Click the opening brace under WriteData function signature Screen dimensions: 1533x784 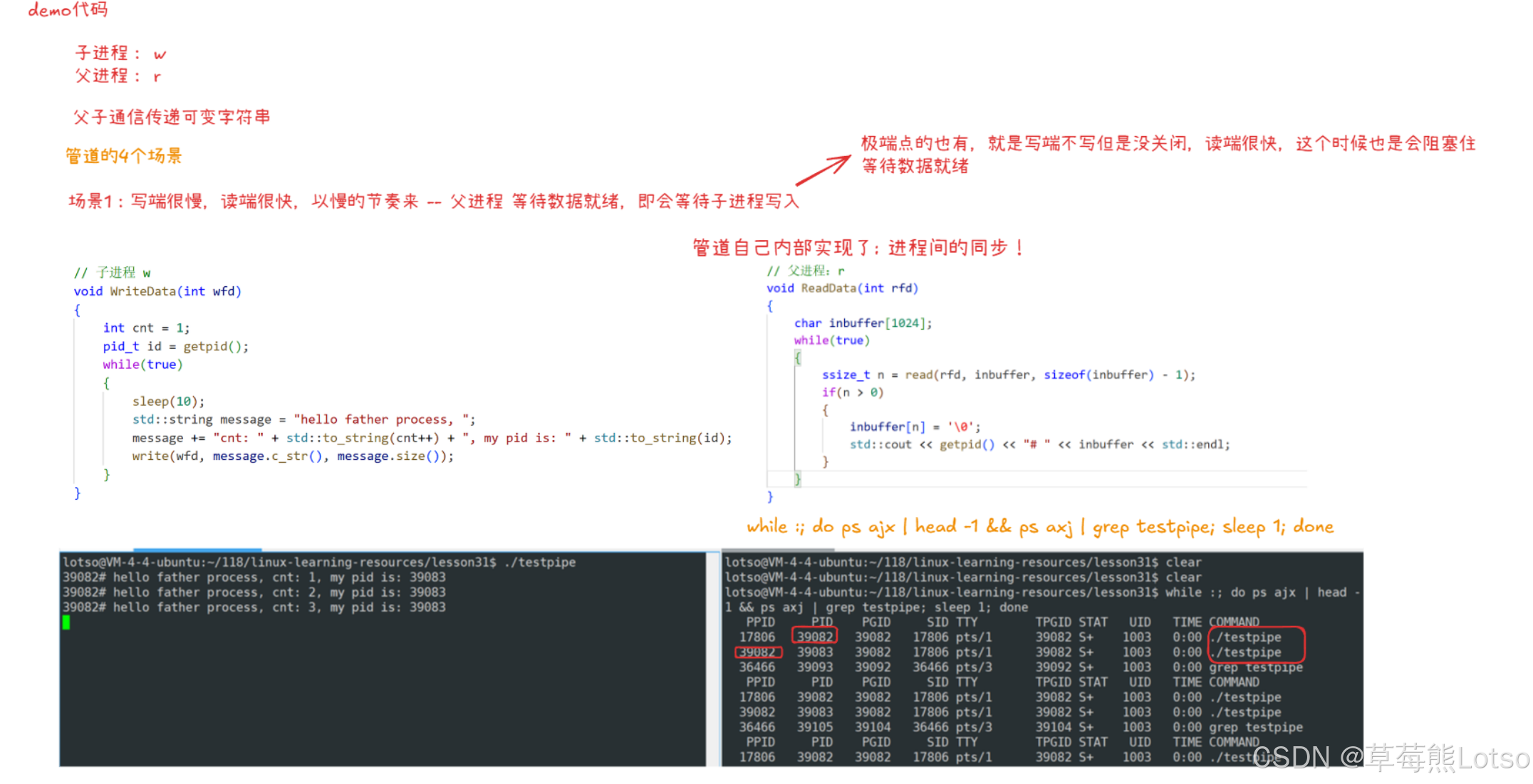click(77, 310)
